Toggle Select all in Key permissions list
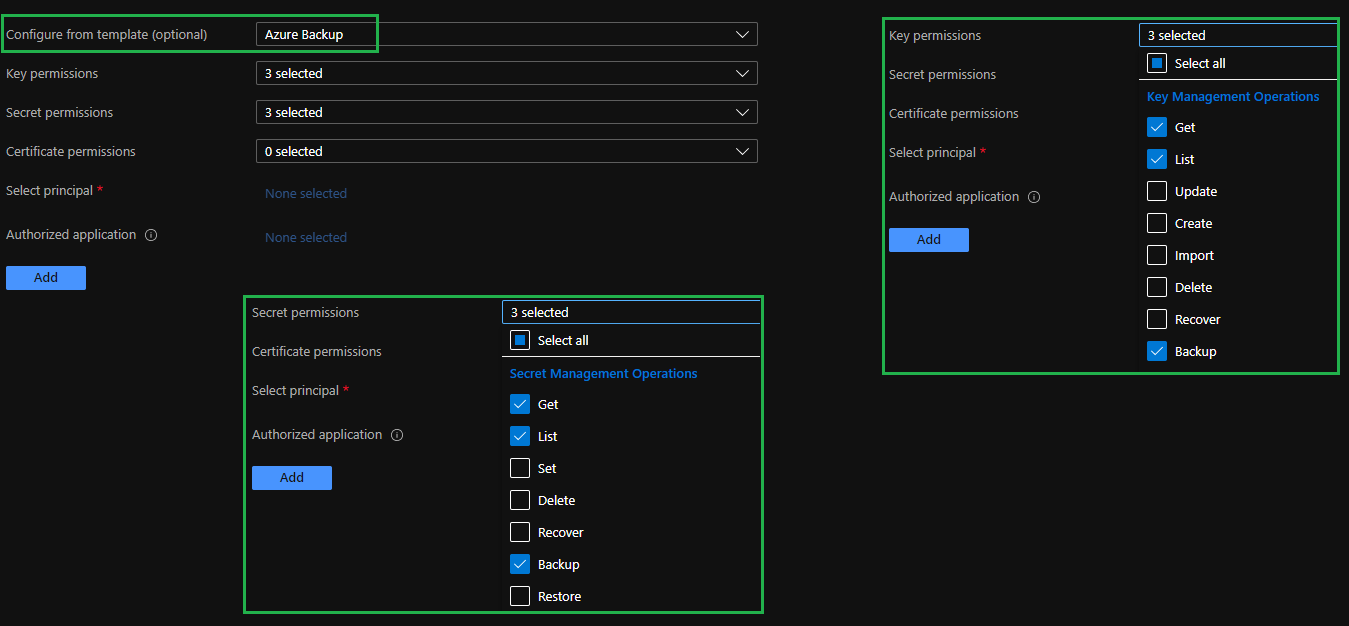This screenshot has height=626, width=1349. coord(1157,63)
